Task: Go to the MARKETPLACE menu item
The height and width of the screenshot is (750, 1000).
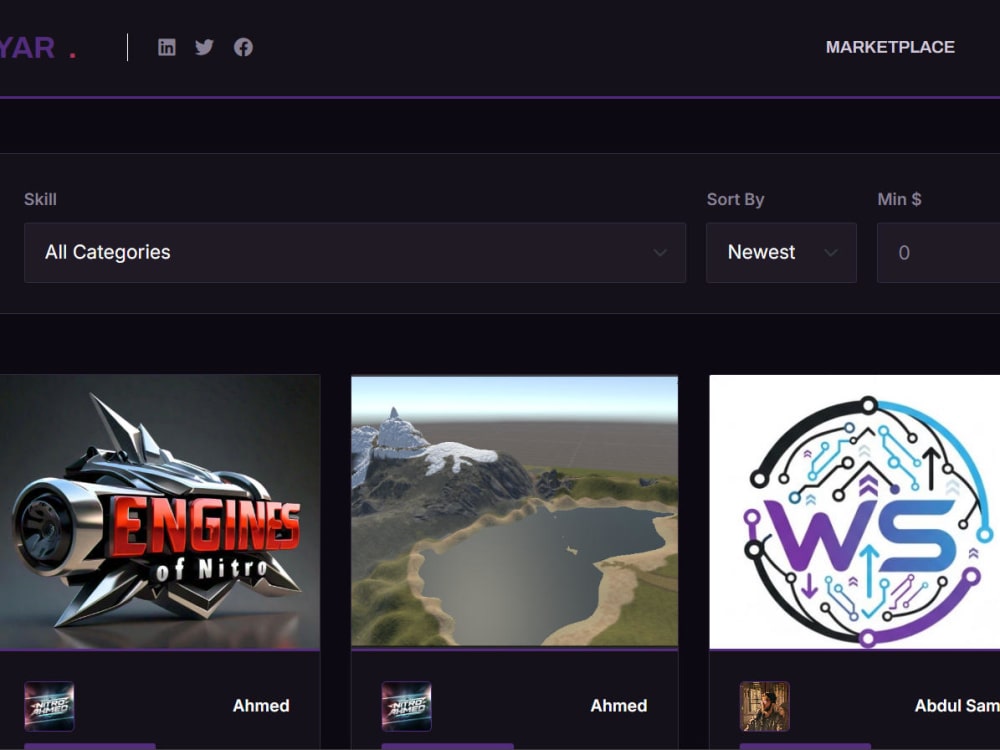Action: [x=890, y=47]
